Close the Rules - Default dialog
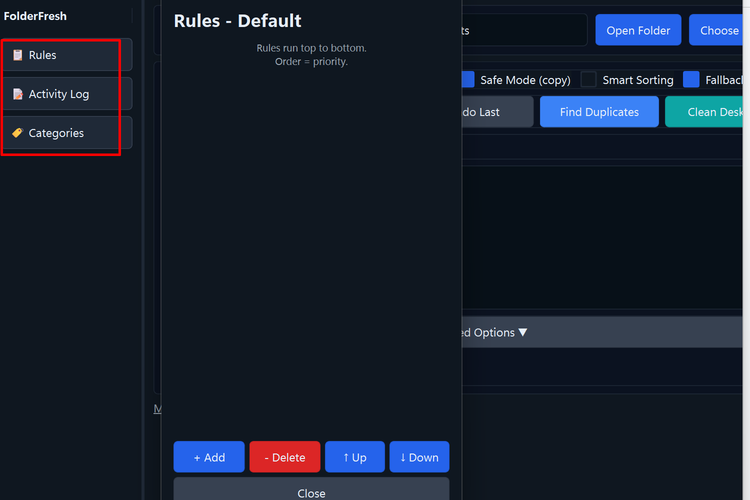Image resolution: width=750 pixels, height=500 pixels. pos(311,491)
